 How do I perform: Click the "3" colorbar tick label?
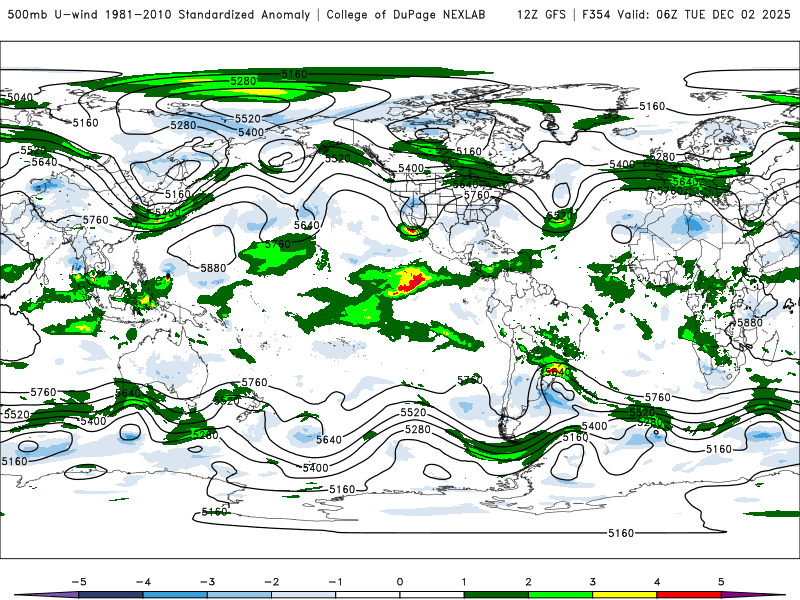(x=593, y=582)
